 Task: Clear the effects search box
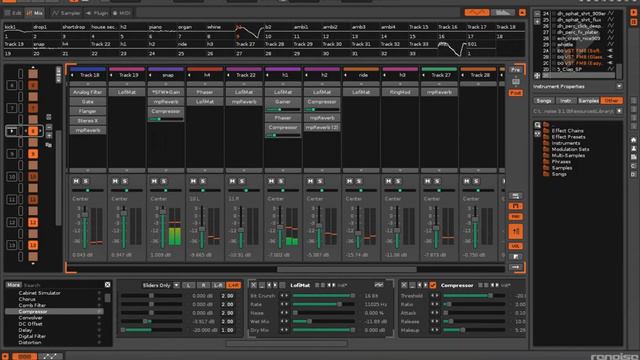(107, 285)
